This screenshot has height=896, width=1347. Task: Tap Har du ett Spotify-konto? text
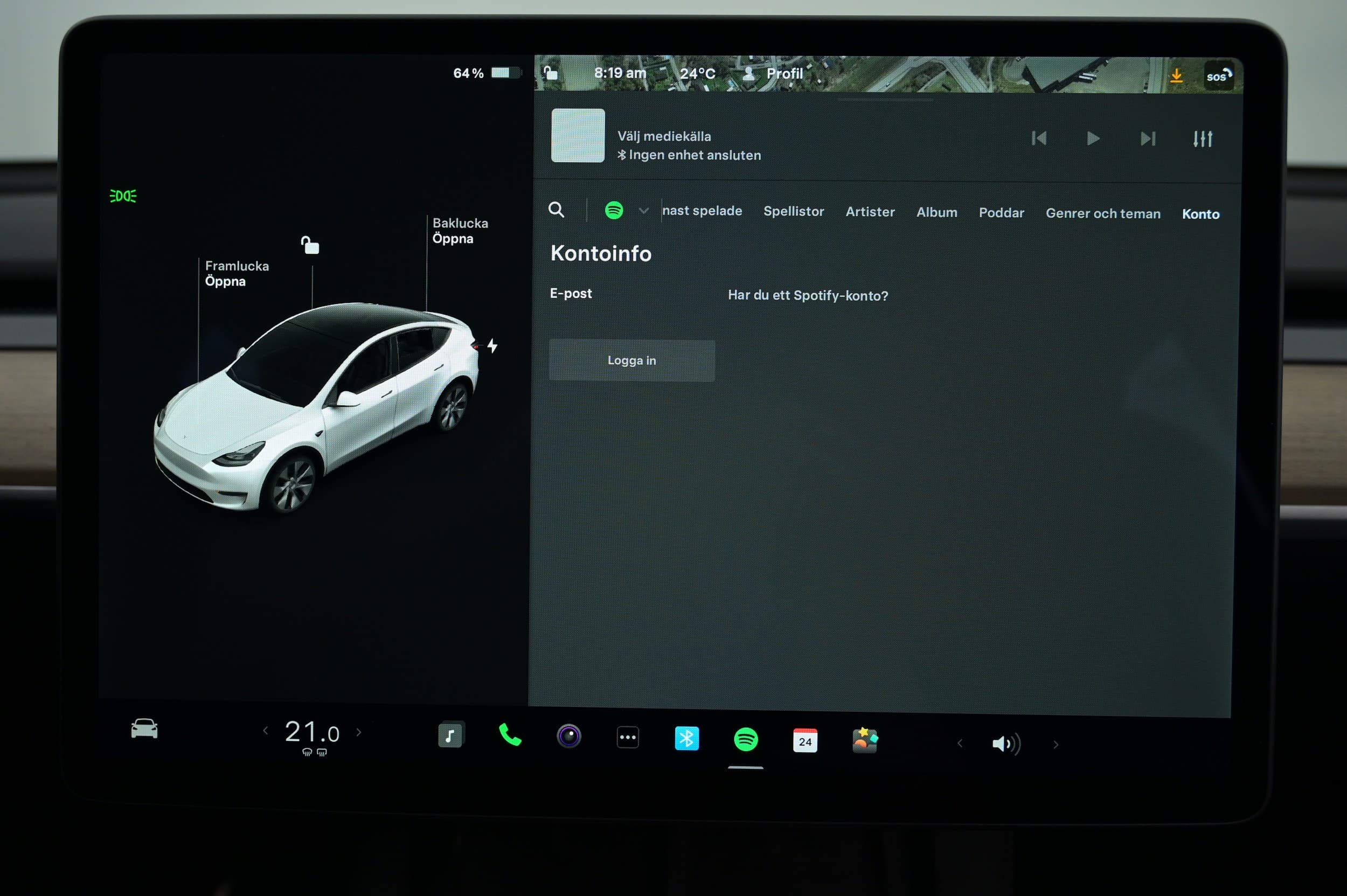(808, 295)
